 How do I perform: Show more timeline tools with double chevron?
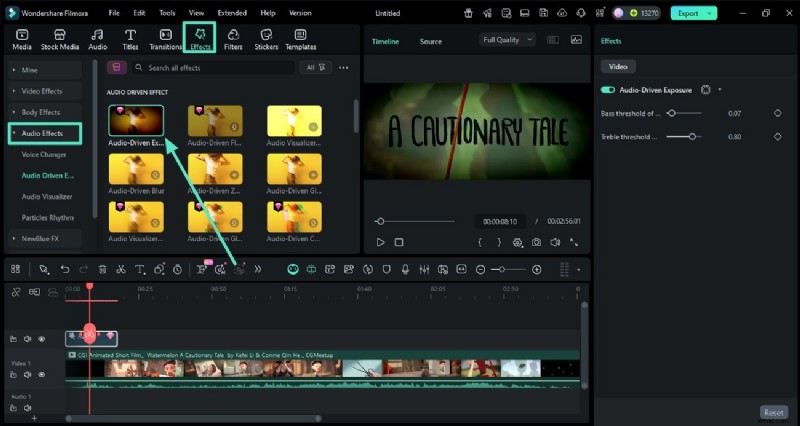pyautogui.click(x=258, y=269)
